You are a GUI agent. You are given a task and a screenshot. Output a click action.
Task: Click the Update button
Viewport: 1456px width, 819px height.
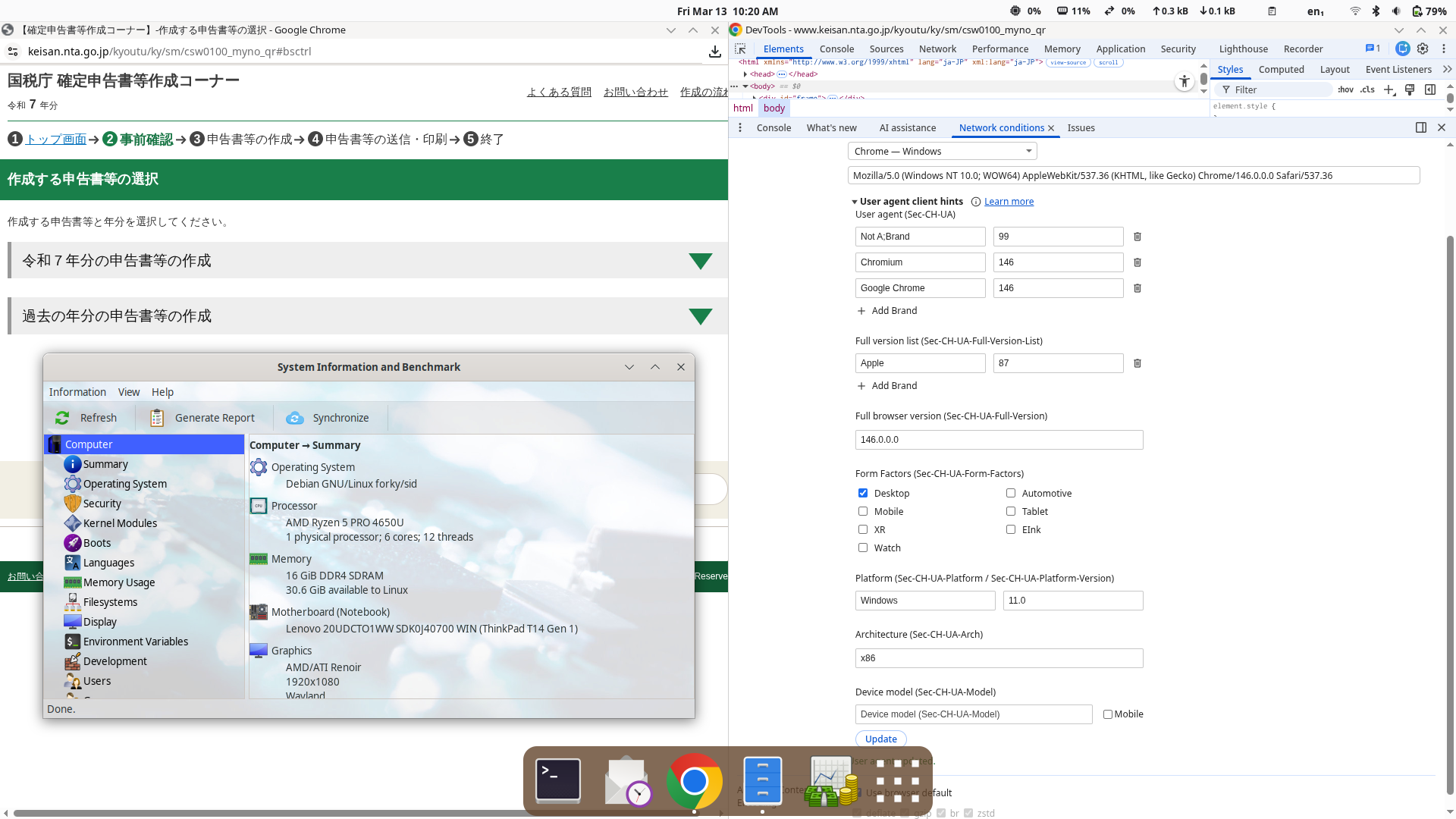[x=880, y=739]
